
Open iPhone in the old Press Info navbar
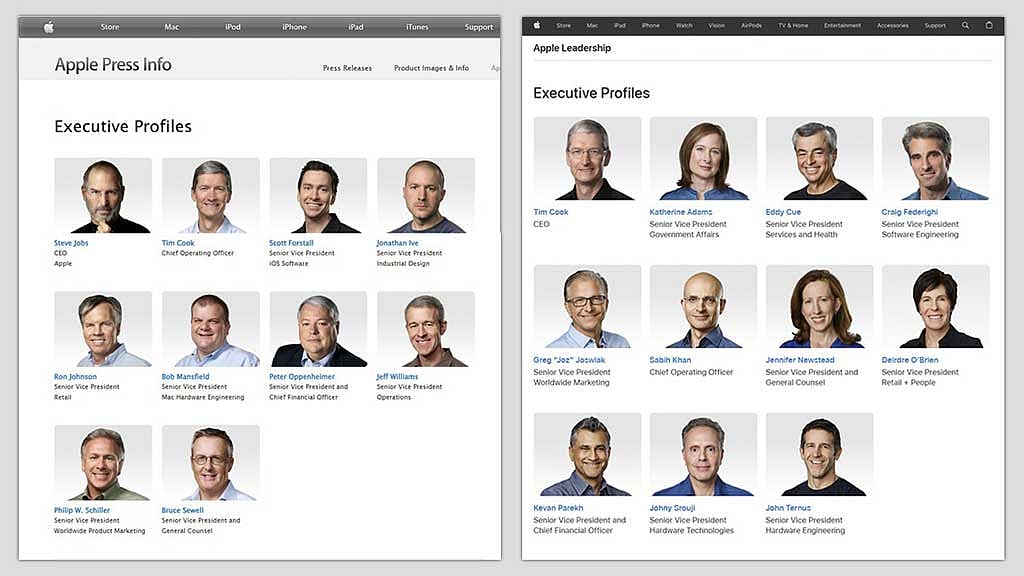point(294,27)
